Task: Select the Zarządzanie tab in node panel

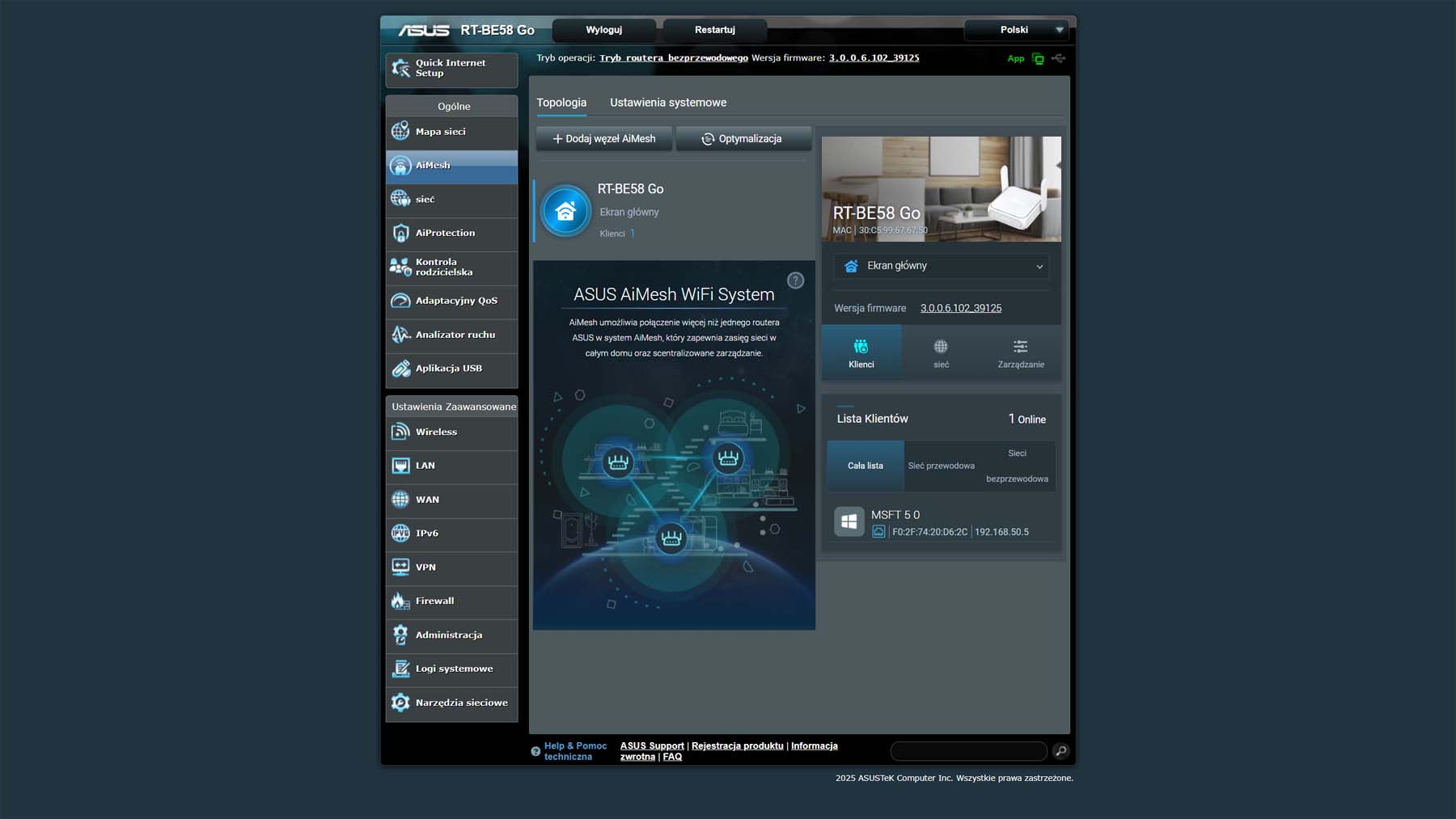Action: pos(1020,353)
